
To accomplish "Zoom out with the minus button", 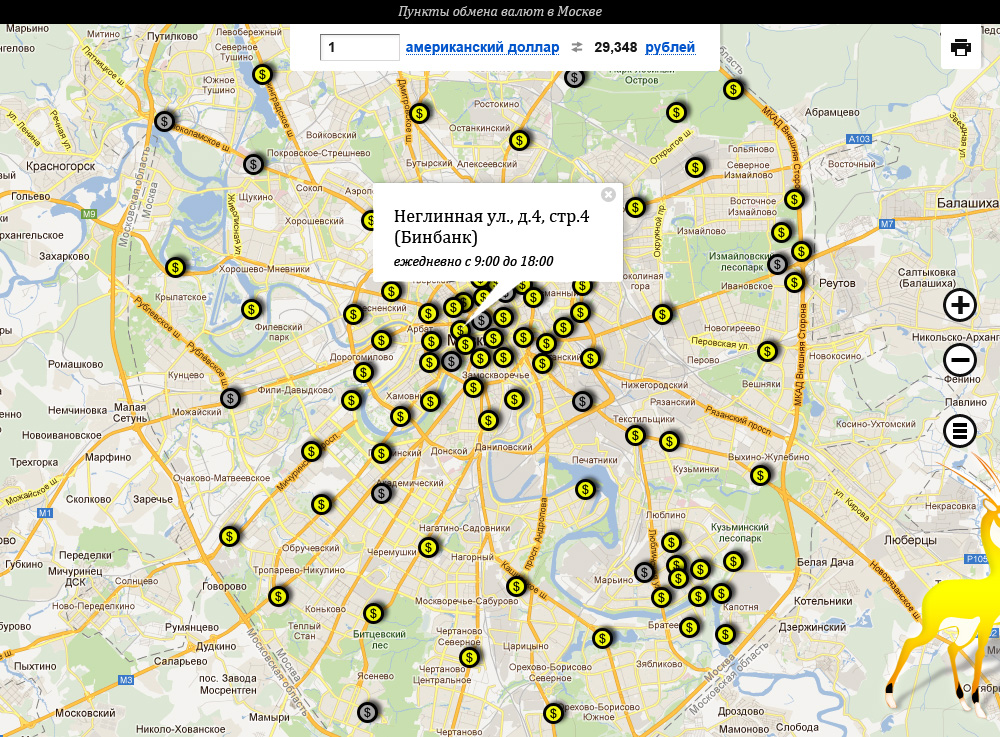I will pos(960,360).
